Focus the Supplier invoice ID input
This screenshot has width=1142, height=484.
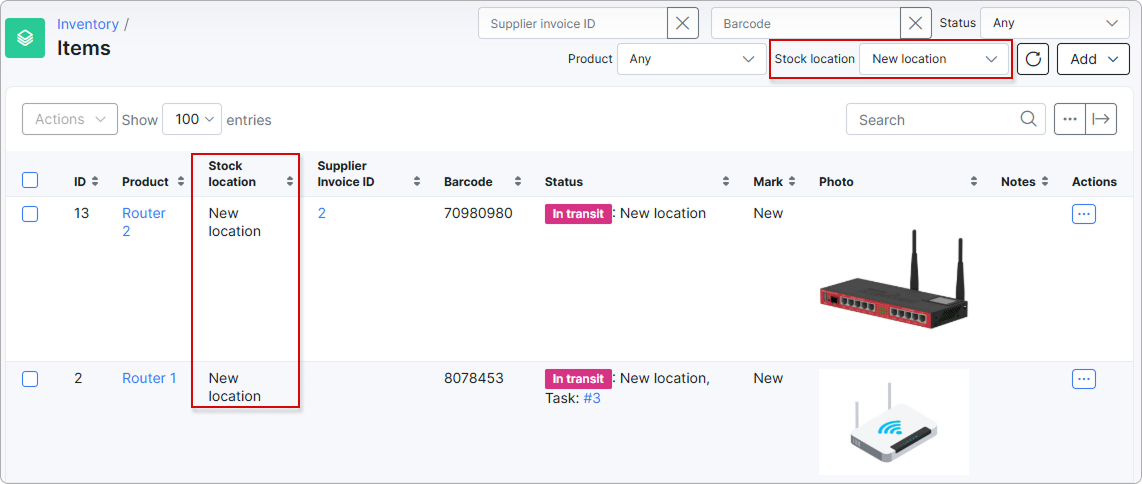pyautogui.click(x=573, y=23)
